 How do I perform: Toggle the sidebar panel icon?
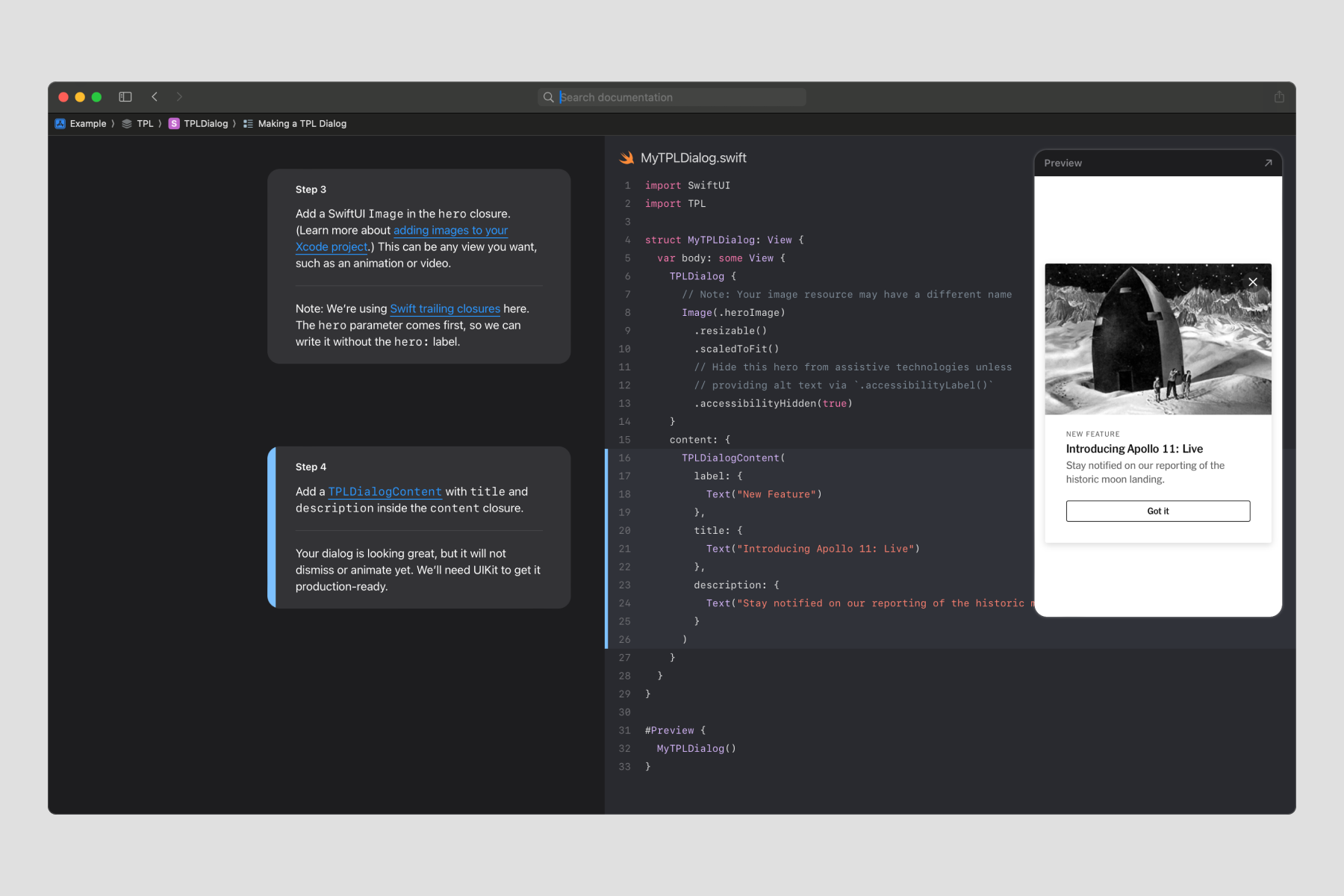tap(125, 97)
